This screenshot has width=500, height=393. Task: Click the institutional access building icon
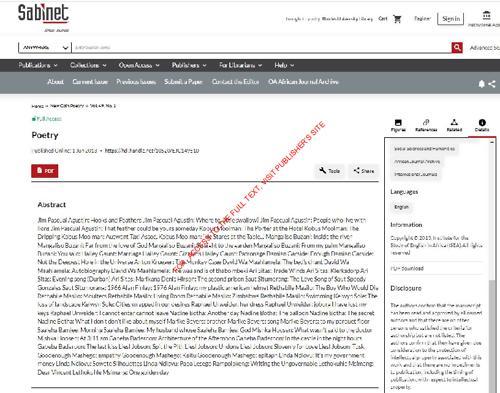[x=487, y=15]
